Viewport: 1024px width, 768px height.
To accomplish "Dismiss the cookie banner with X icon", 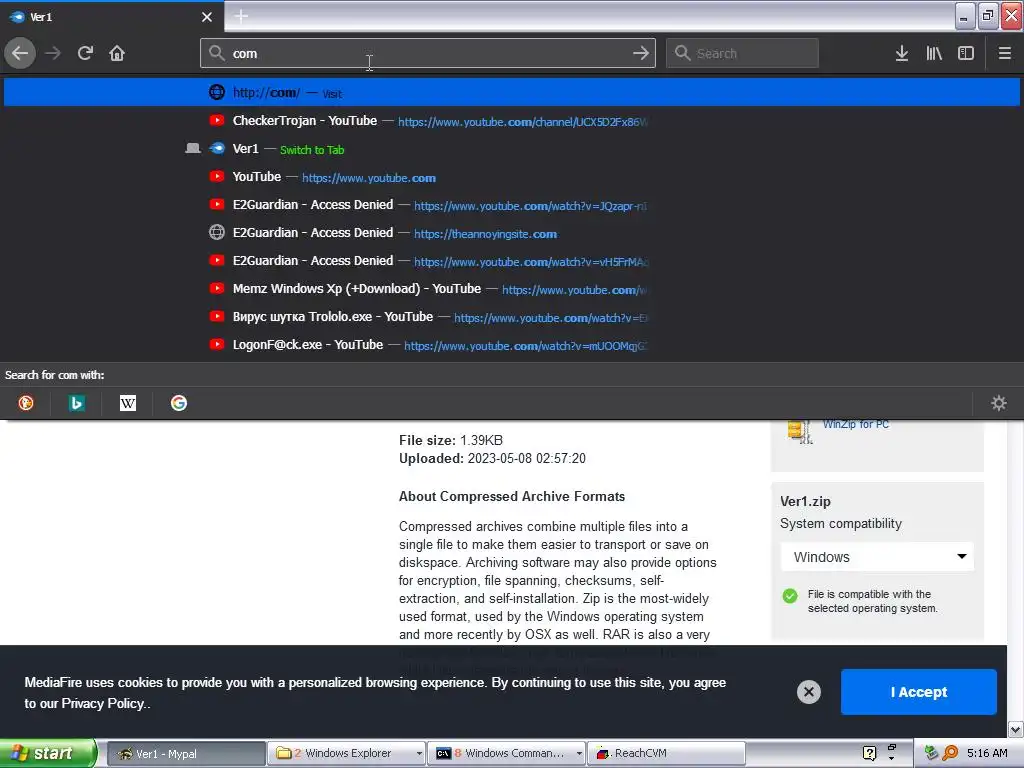I will click(808, 692).
